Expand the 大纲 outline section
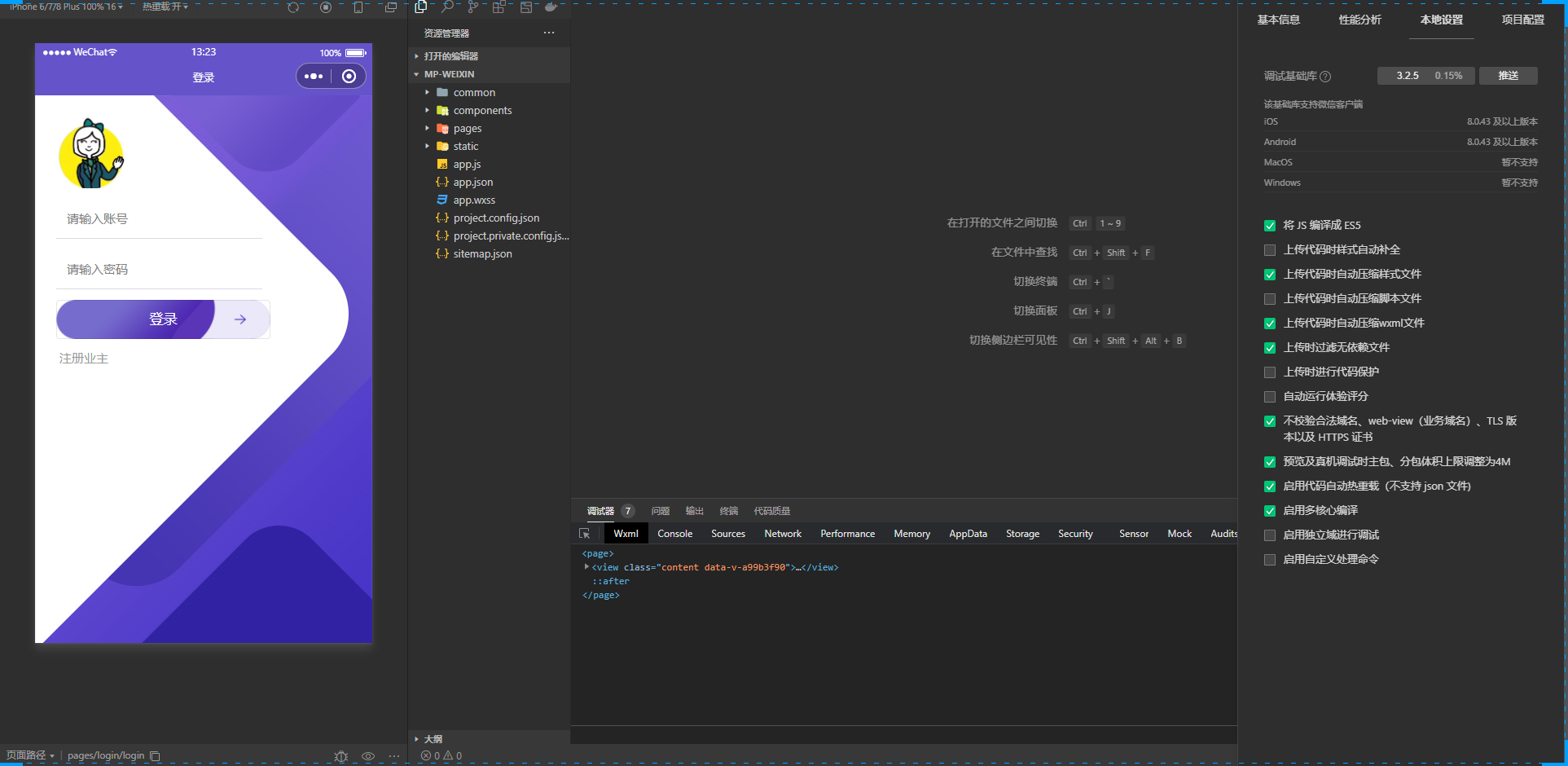 [433, 739]
